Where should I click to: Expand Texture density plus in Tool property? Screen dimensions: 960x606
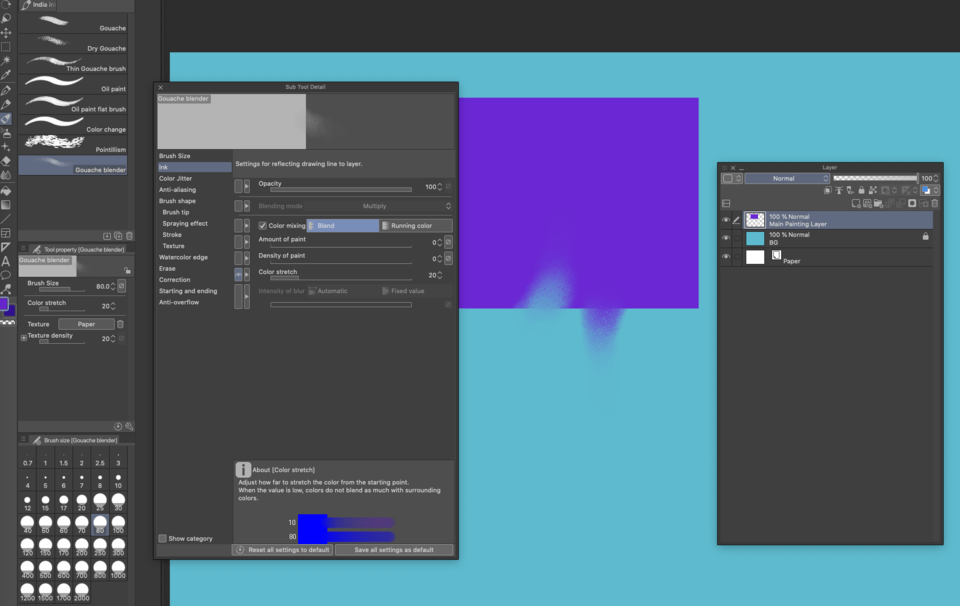[x=24, y=337]
